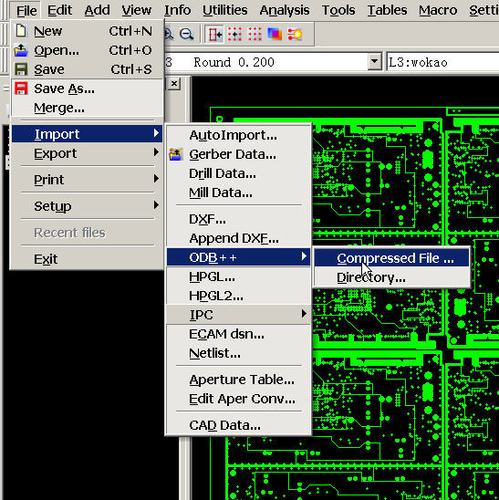Click the transparent overlapping colors icon

pos(275,34)
